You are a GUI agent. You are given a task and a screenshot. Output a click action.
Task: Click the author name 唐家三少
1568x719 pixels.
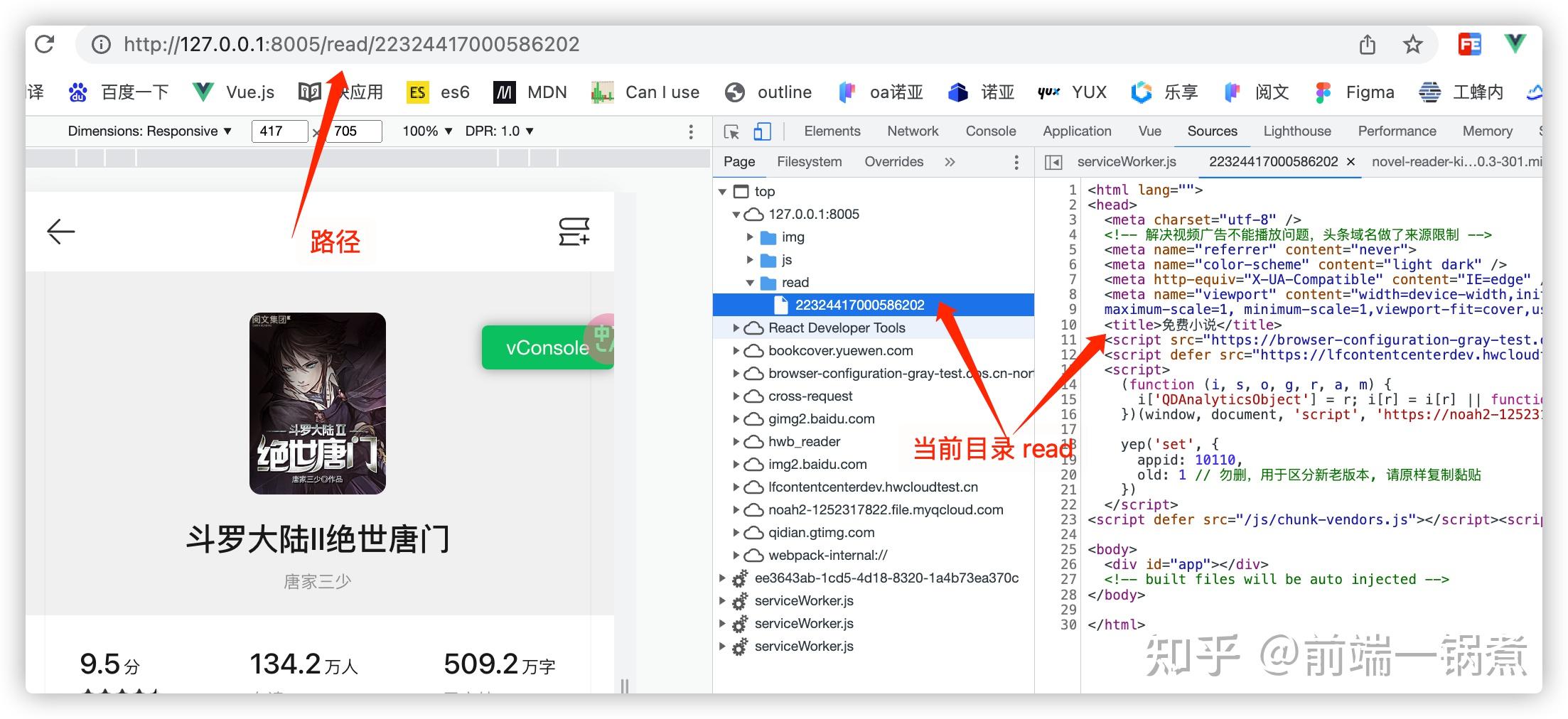(318, 582)
